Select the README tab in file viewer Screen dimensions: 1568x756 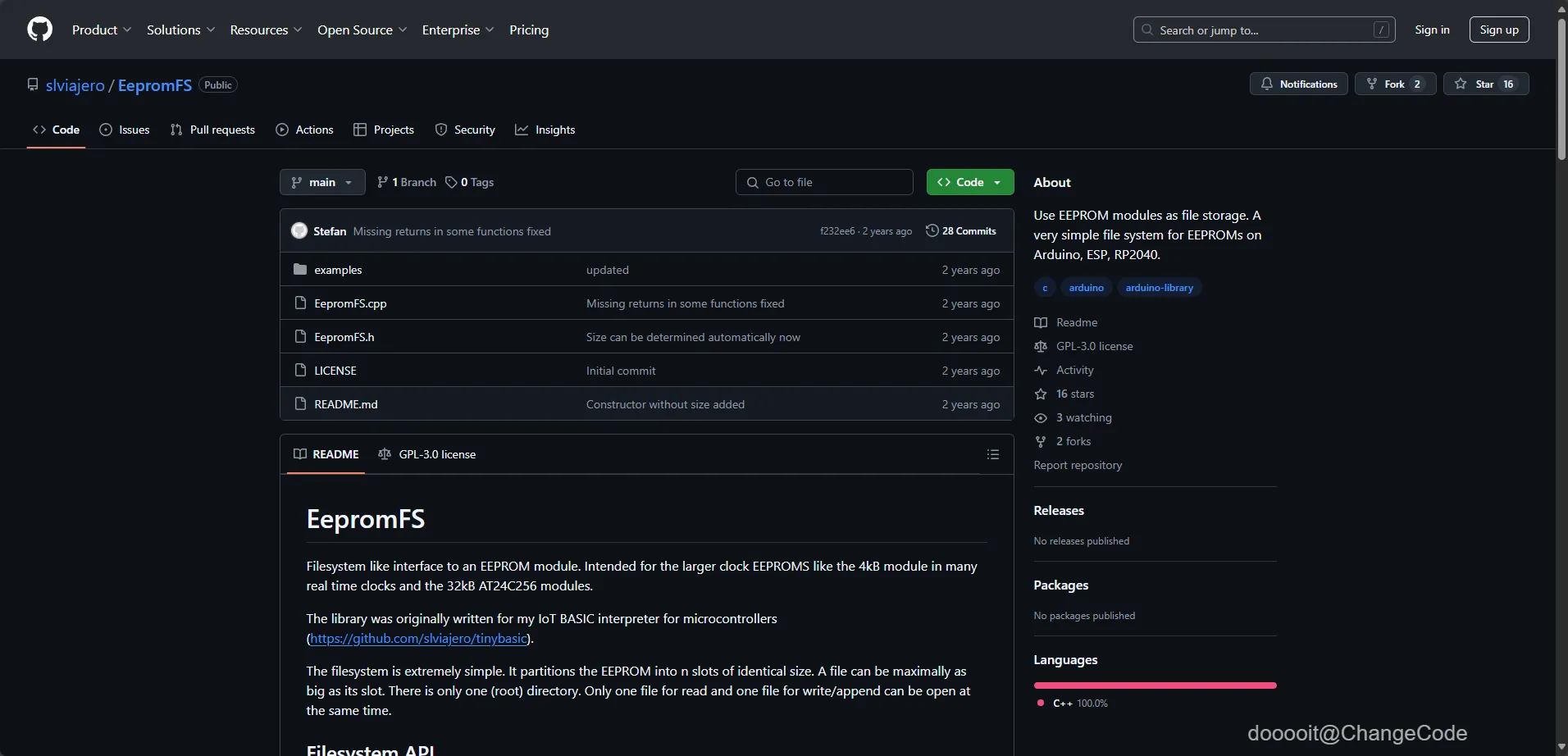pos(326,454)
